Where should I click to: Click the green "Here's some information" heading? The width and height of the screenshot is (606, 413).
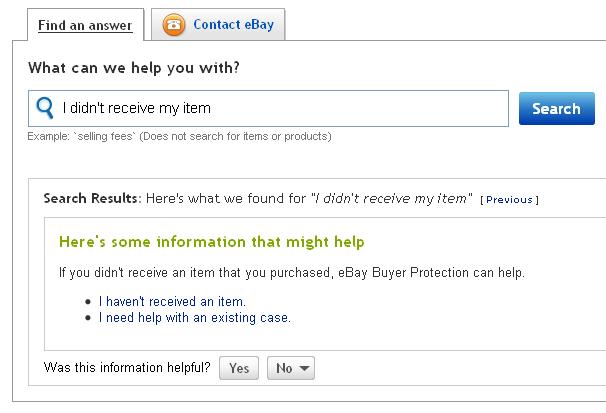[211, 242]
